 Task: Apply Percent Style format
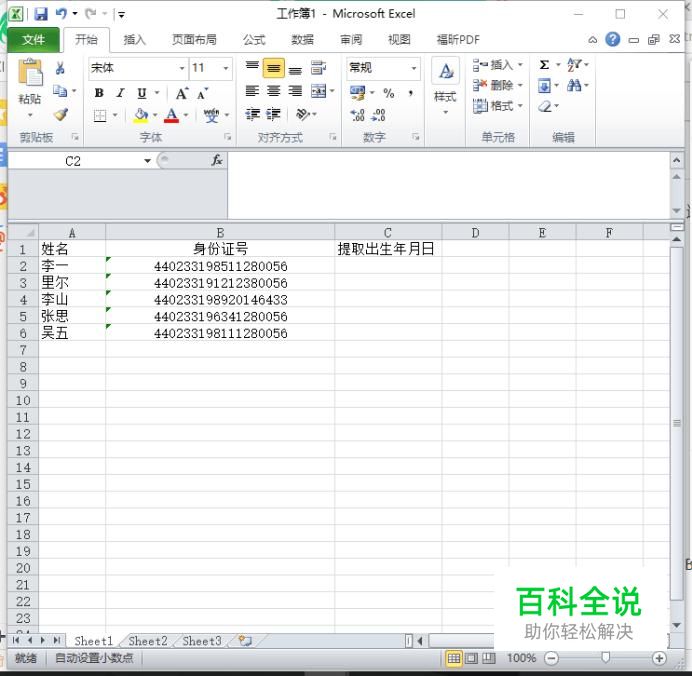pyautogui.click(x=388, y=93)
